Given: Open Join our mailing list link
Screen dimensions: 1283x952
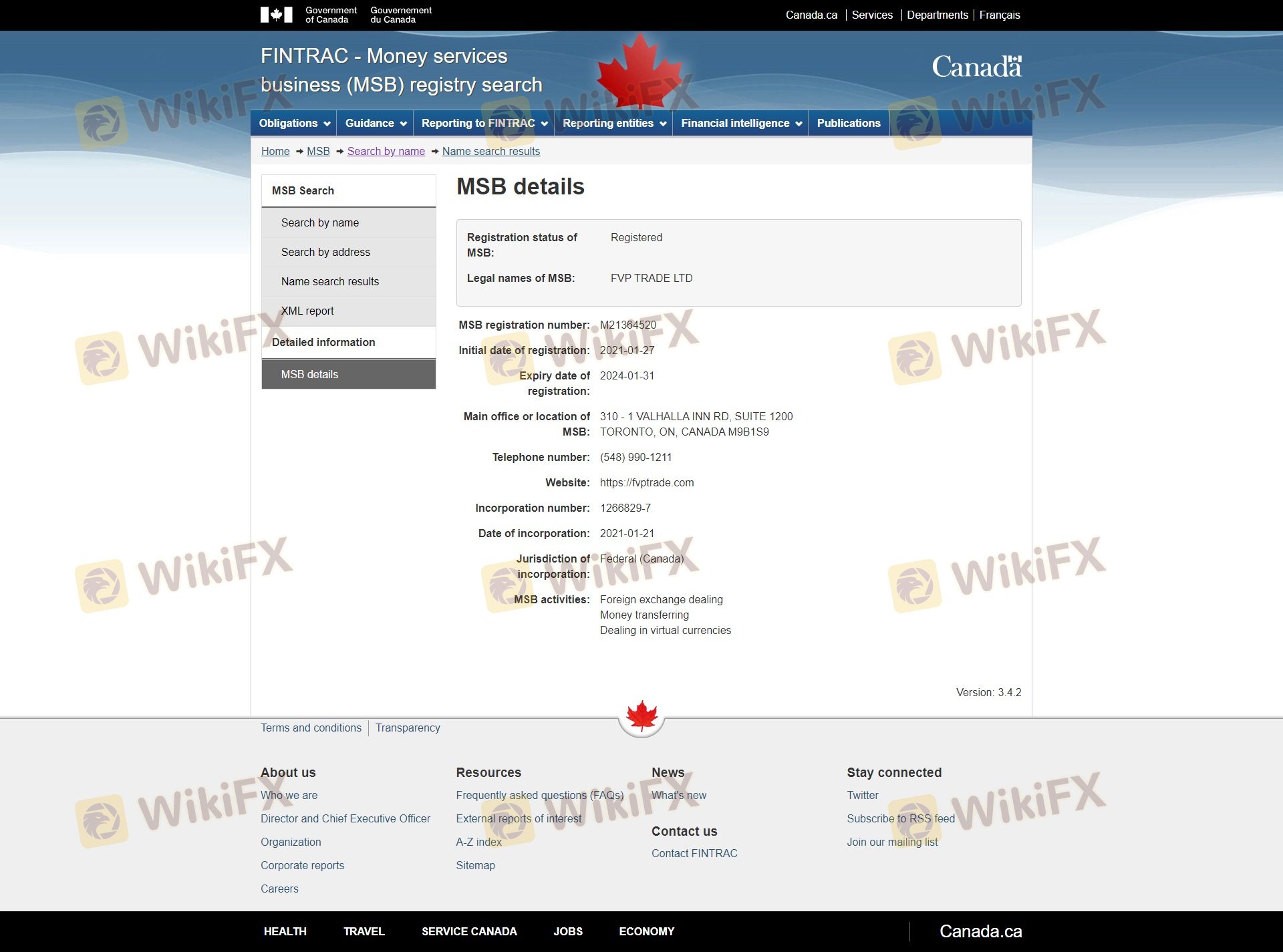Looking at the screenshot, I should (892, 842).
